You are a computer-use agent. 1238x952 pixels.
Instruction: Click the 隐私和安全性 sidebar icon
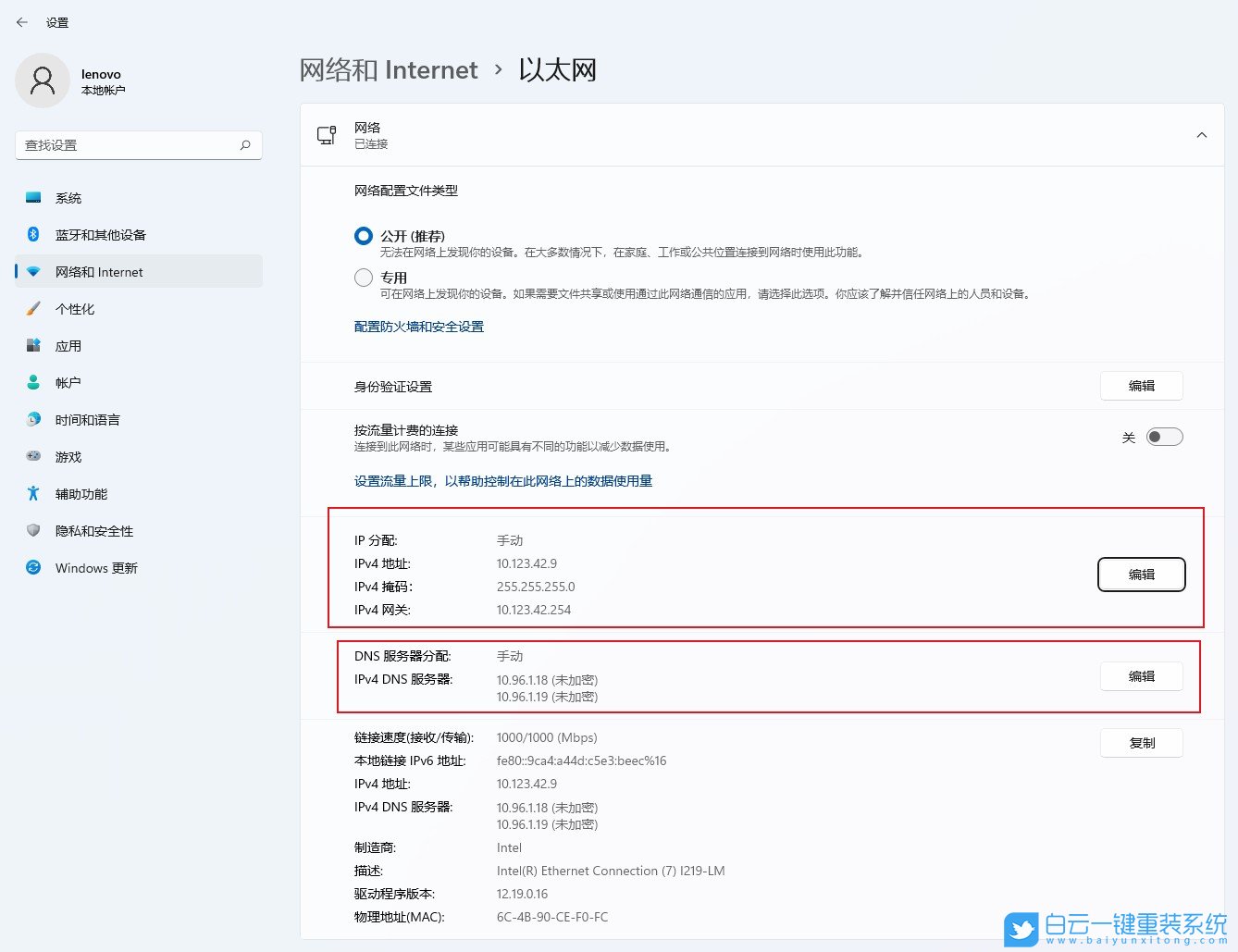coord(33,530)
